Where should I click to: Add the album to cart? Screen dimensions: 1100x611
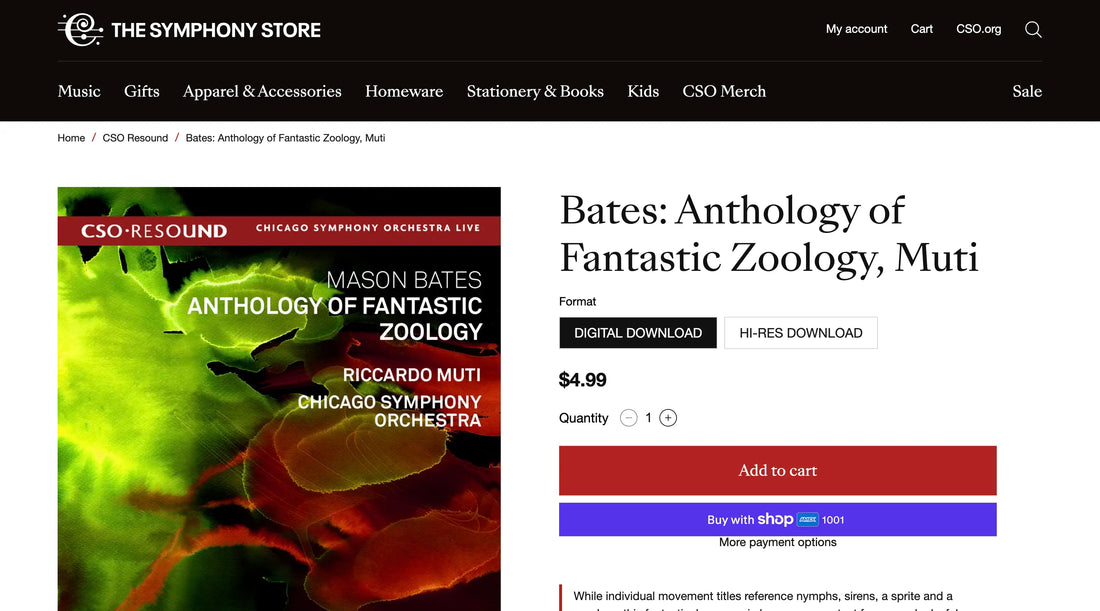coord(777,471)
